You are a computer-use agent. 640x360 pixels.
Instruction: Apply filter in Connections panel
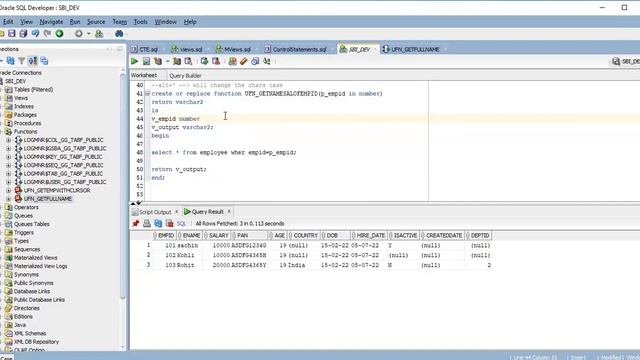click(x=21, y=61)
